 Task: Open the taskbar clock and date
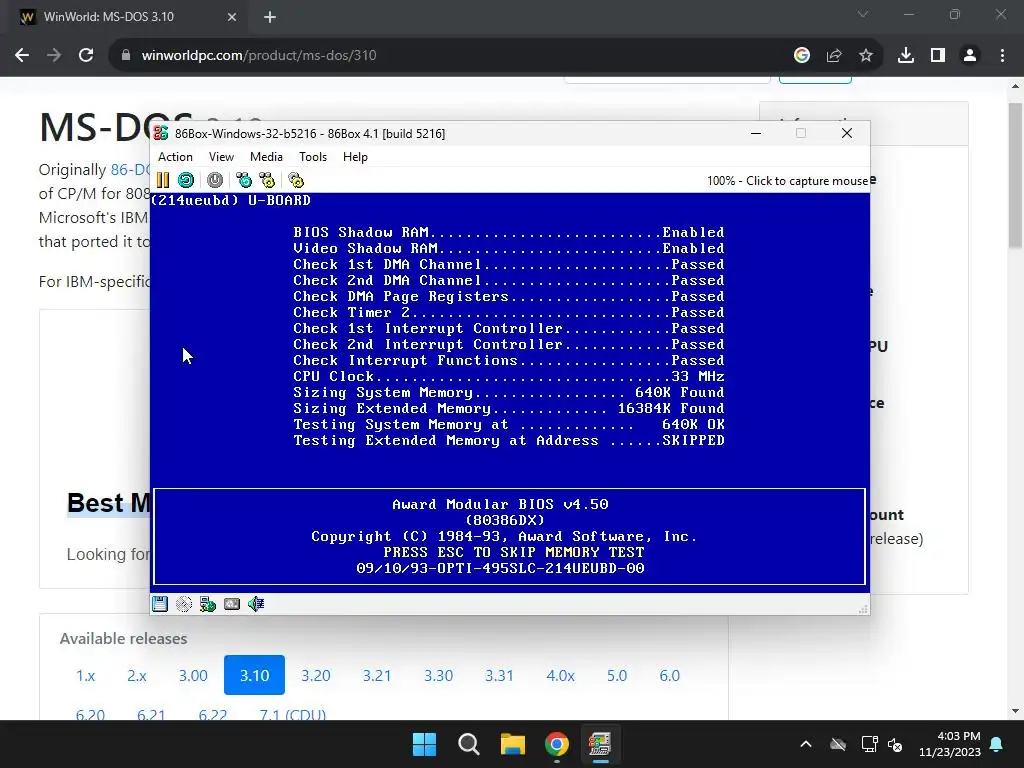pyautogui.click(x=950, y=744)
